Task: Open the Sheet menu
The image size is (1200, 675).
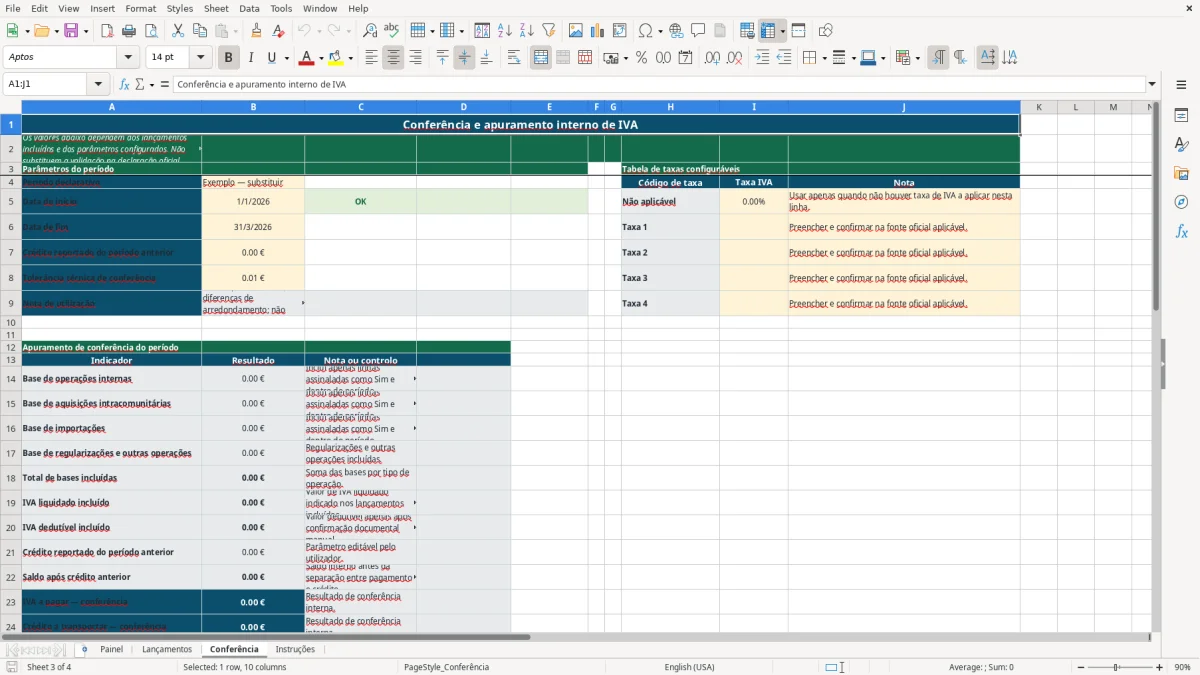Action: point(216,8)
